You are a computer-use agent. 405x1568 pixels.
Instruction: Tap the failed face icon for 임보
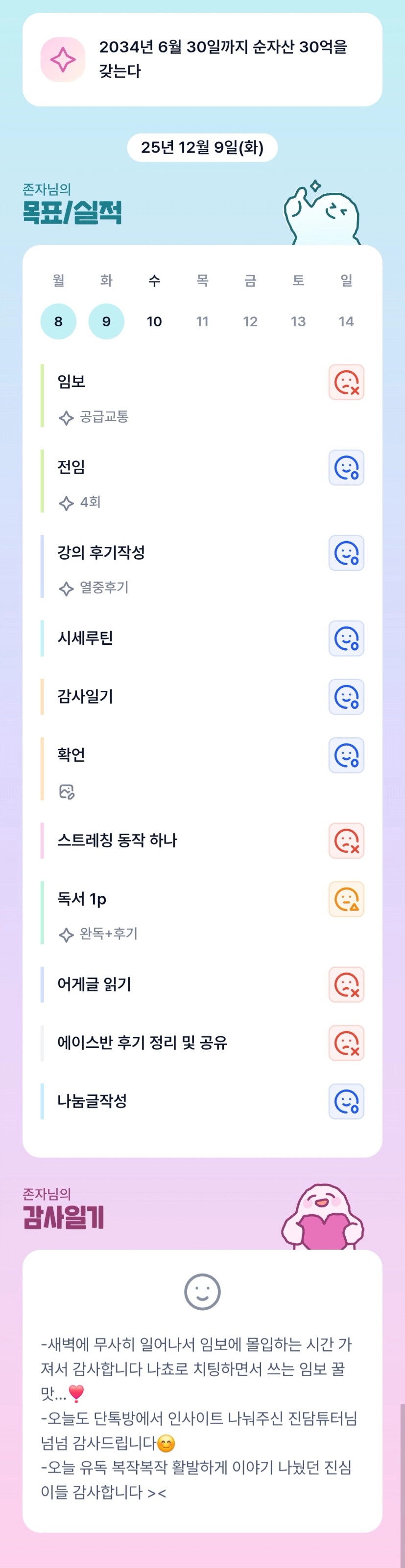pyautogui.click(x=346, y=382)
